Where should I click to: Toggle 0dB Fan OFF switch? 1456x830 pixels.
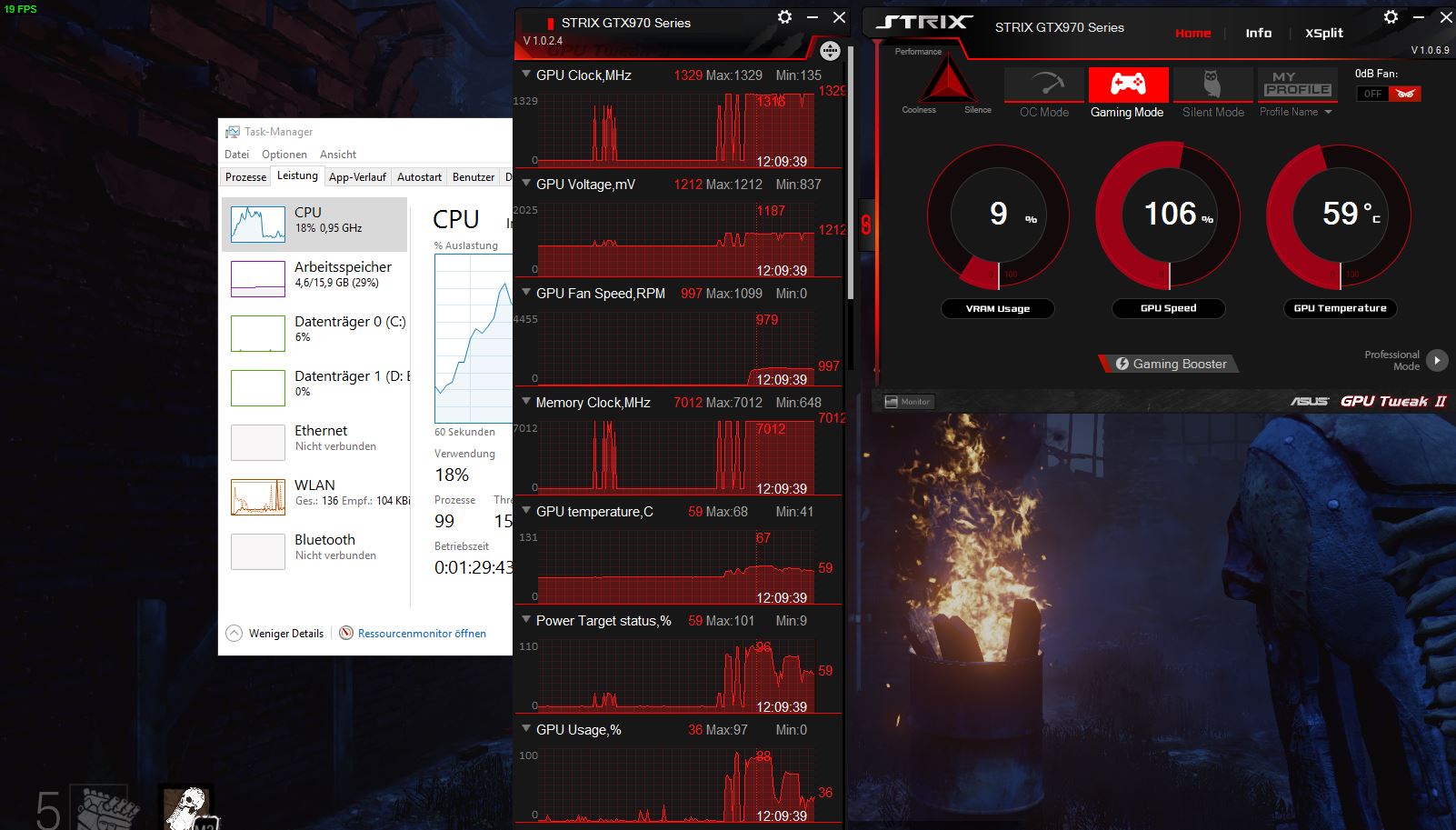tap(1389, 94)
